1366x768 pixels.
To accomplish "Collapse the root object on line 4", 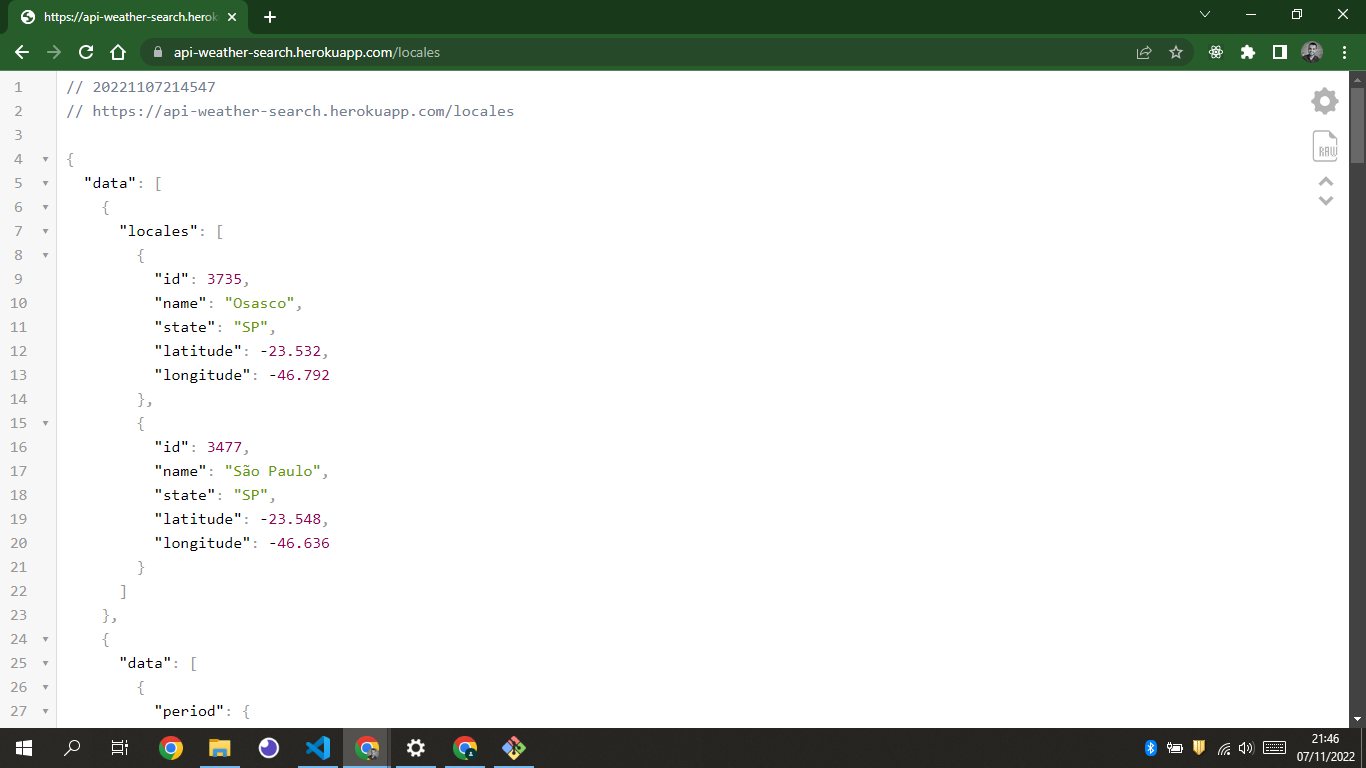I will click(x=45, y=159).
